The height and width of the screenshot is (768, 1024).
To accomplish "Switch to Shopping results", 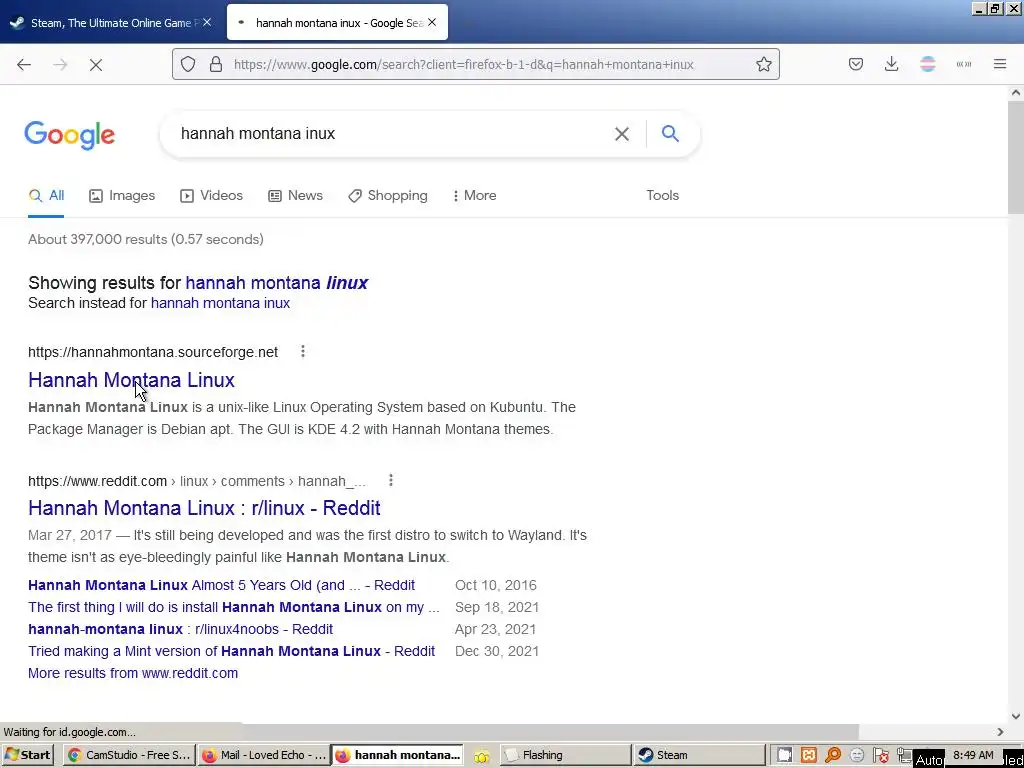I will 388,195.
